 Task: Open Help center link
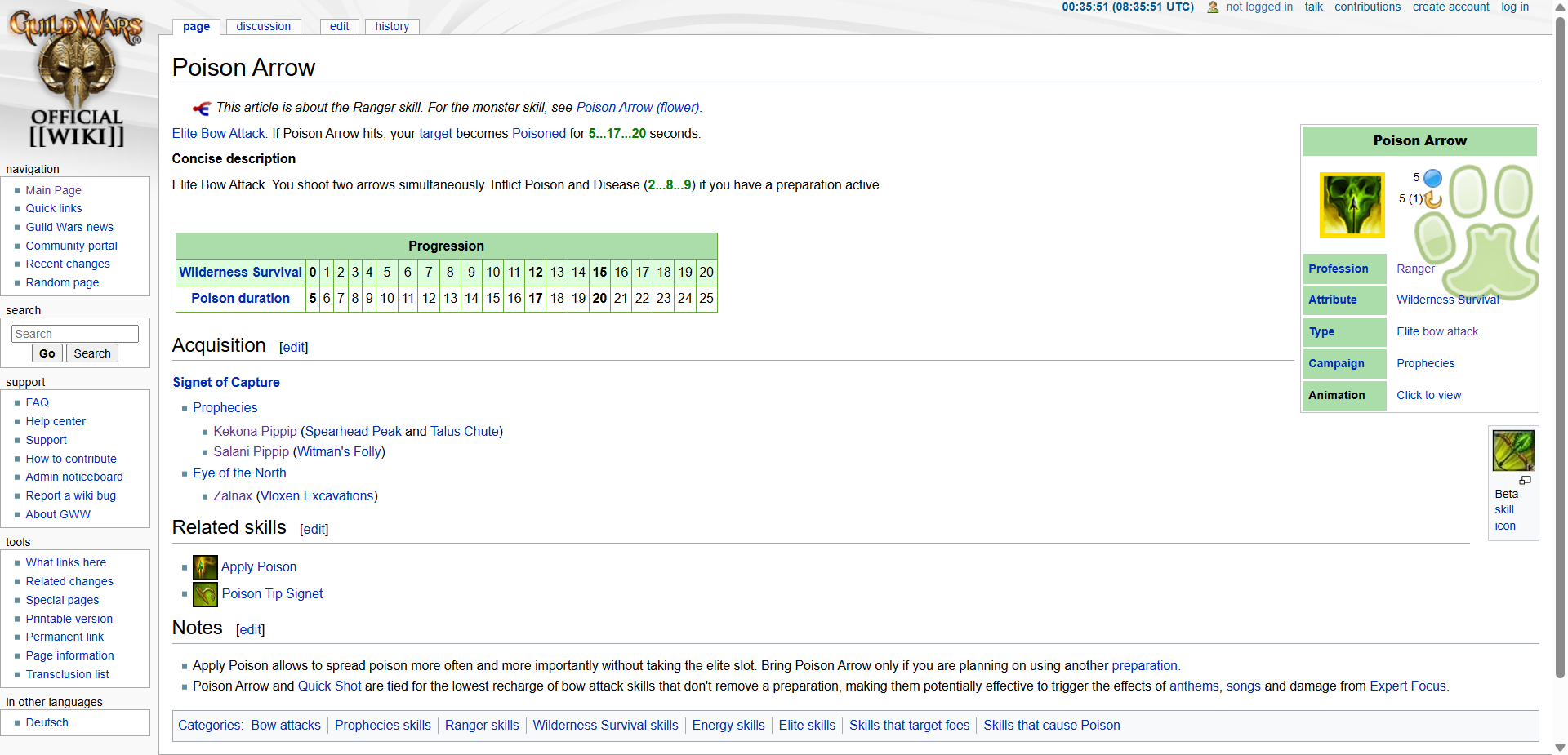(x=55, y=421)
